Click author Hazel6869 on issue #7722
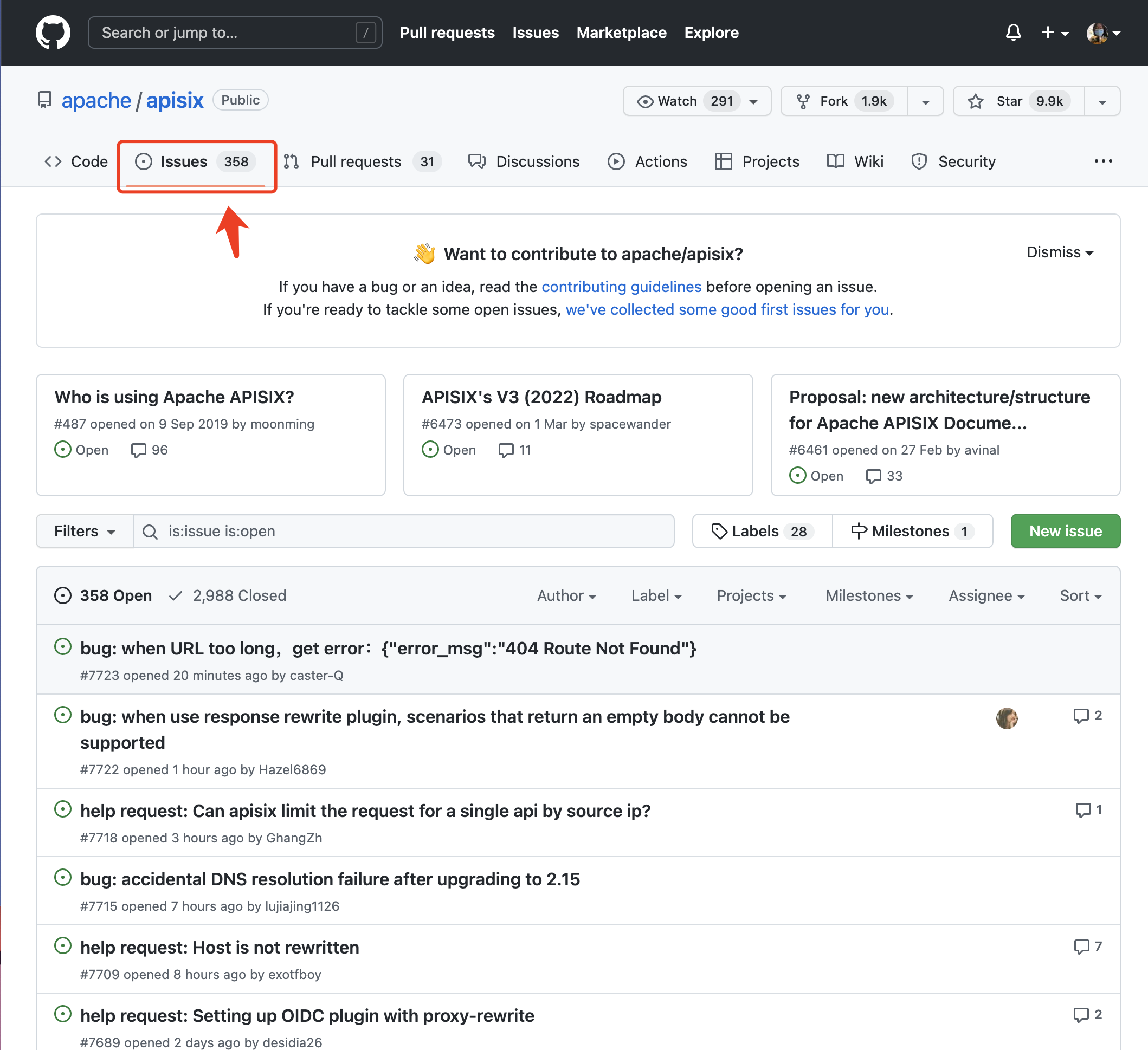This screenshot has width=1148, height=1050. (292, 769)
